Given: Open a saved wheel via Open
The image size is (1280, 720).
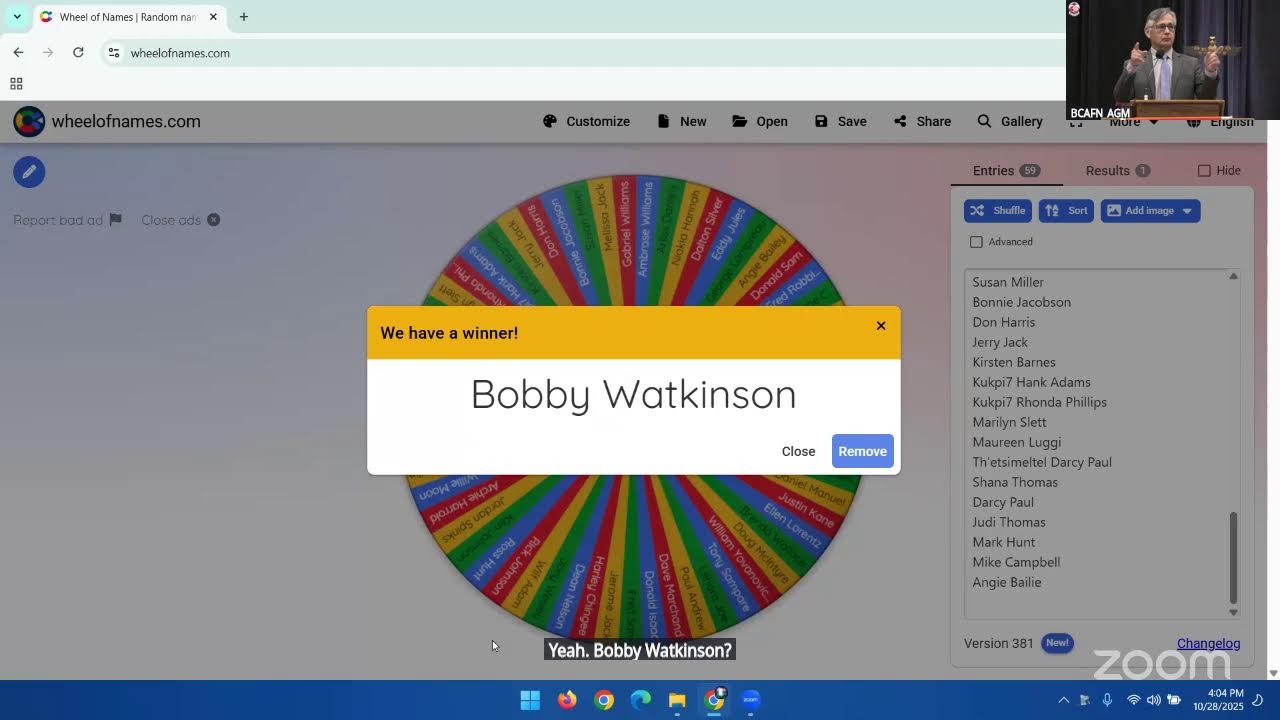Looking at the screenshot, I should click(760, 121).
